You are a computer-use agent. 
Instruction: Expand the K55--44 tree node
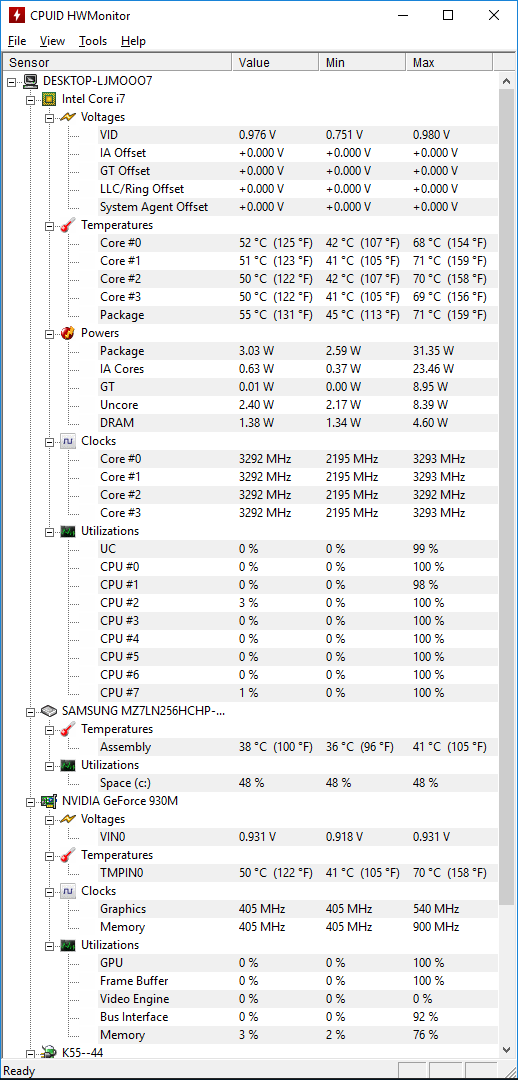pos(30,1053)
